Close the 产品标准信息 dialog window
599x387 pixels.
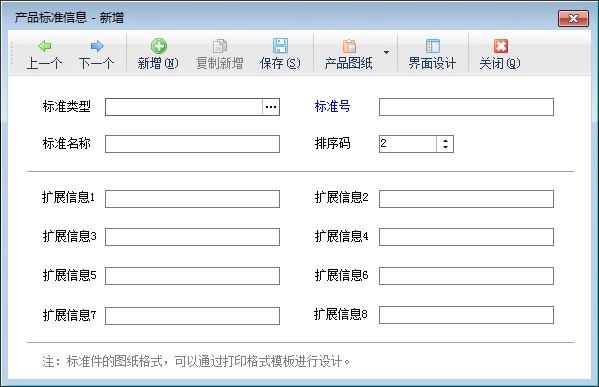pyautogui.click(x=573, y=18)
